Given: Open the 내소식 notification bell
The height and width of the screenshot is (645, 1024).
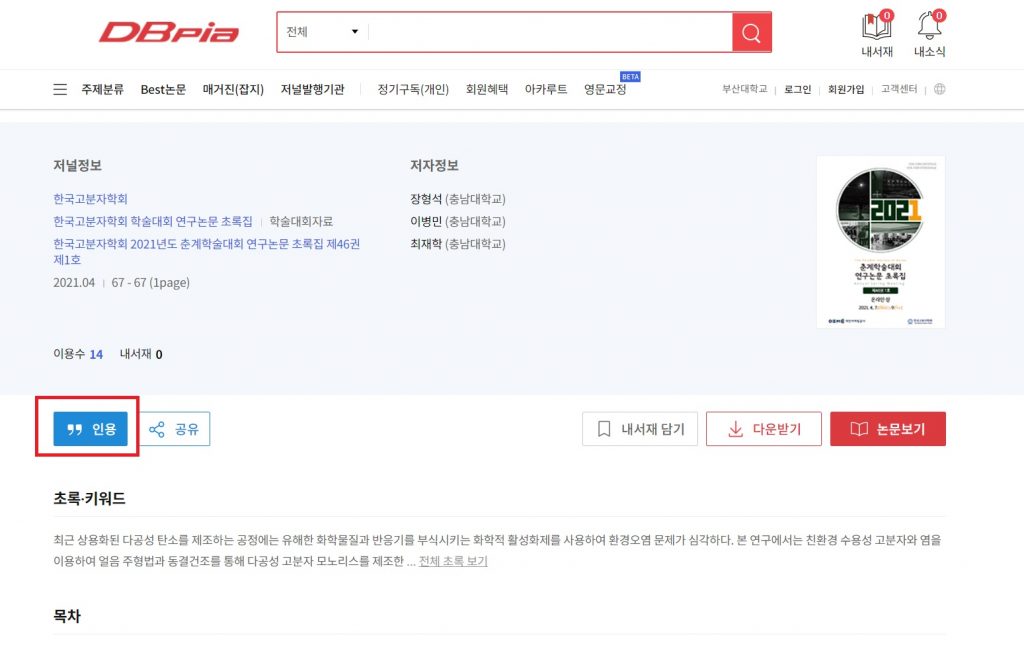Looking at the screenshot, I should [x=929, y=27].
